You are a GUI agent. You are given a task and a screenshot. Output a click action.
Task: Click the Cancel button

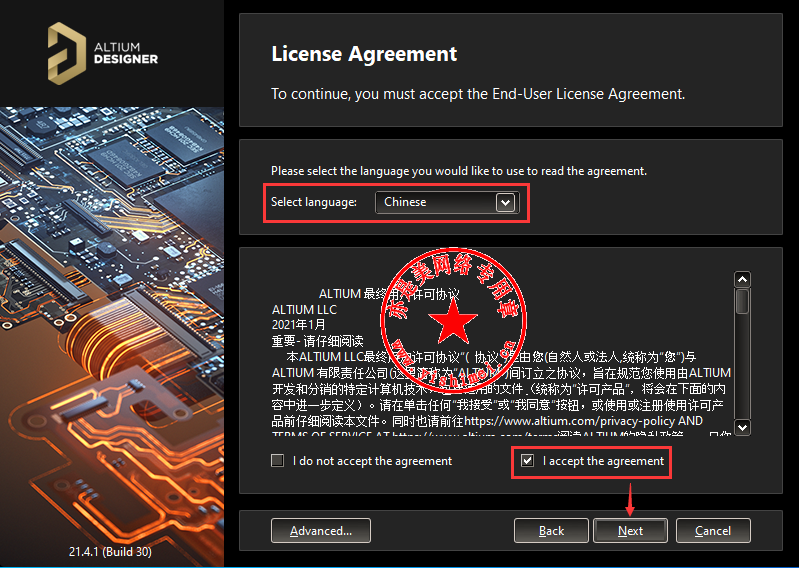pos(713,531)
